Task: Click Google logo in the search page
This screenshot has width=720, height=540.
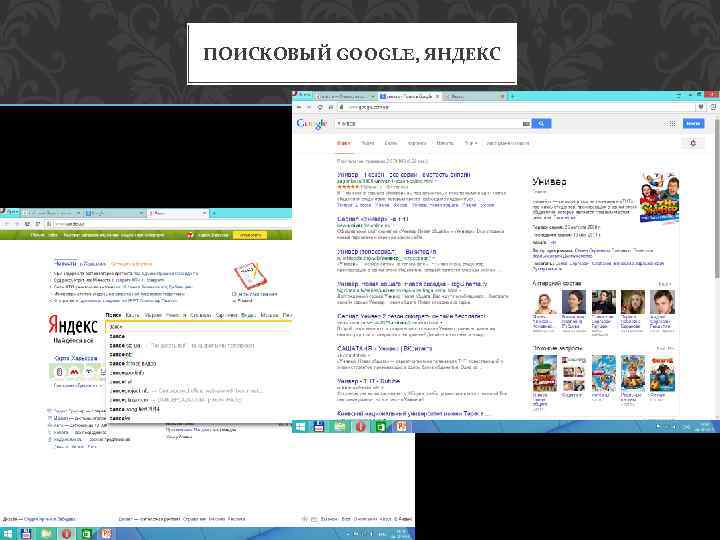Action: click(x=312, y=124)
